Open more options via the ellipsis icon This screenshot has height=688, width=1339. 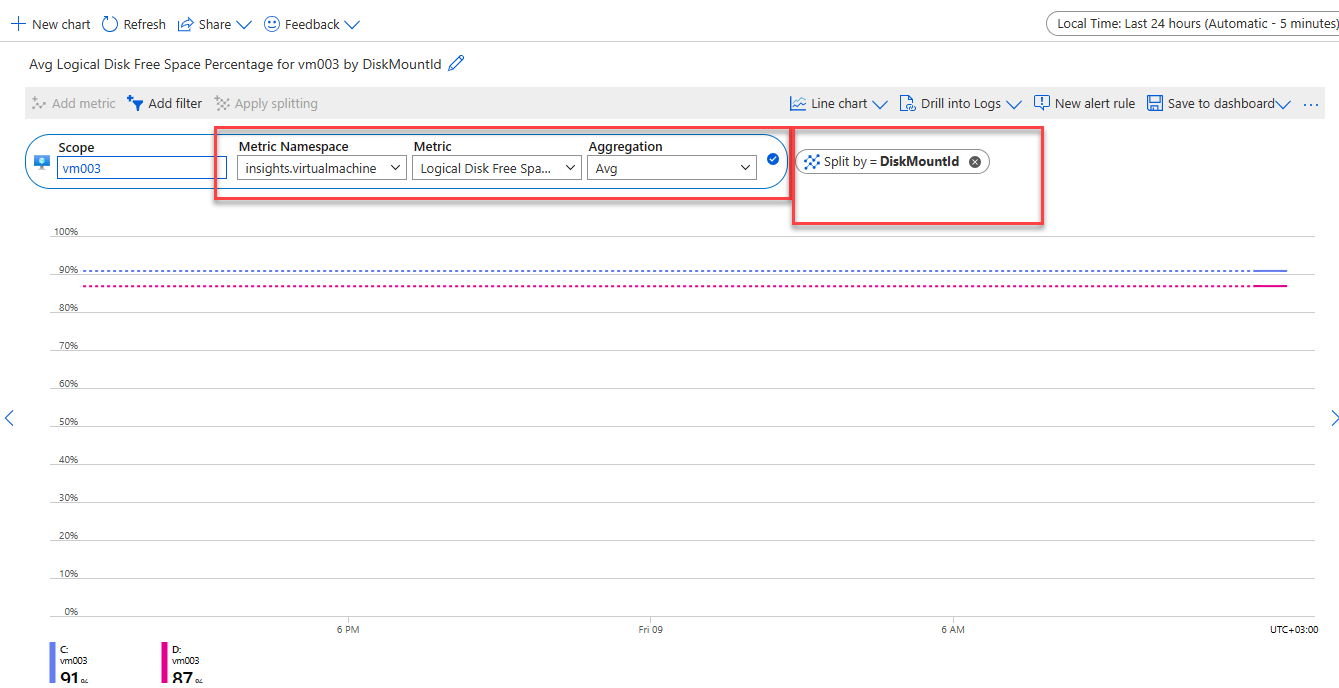(x=1311, y=103)
